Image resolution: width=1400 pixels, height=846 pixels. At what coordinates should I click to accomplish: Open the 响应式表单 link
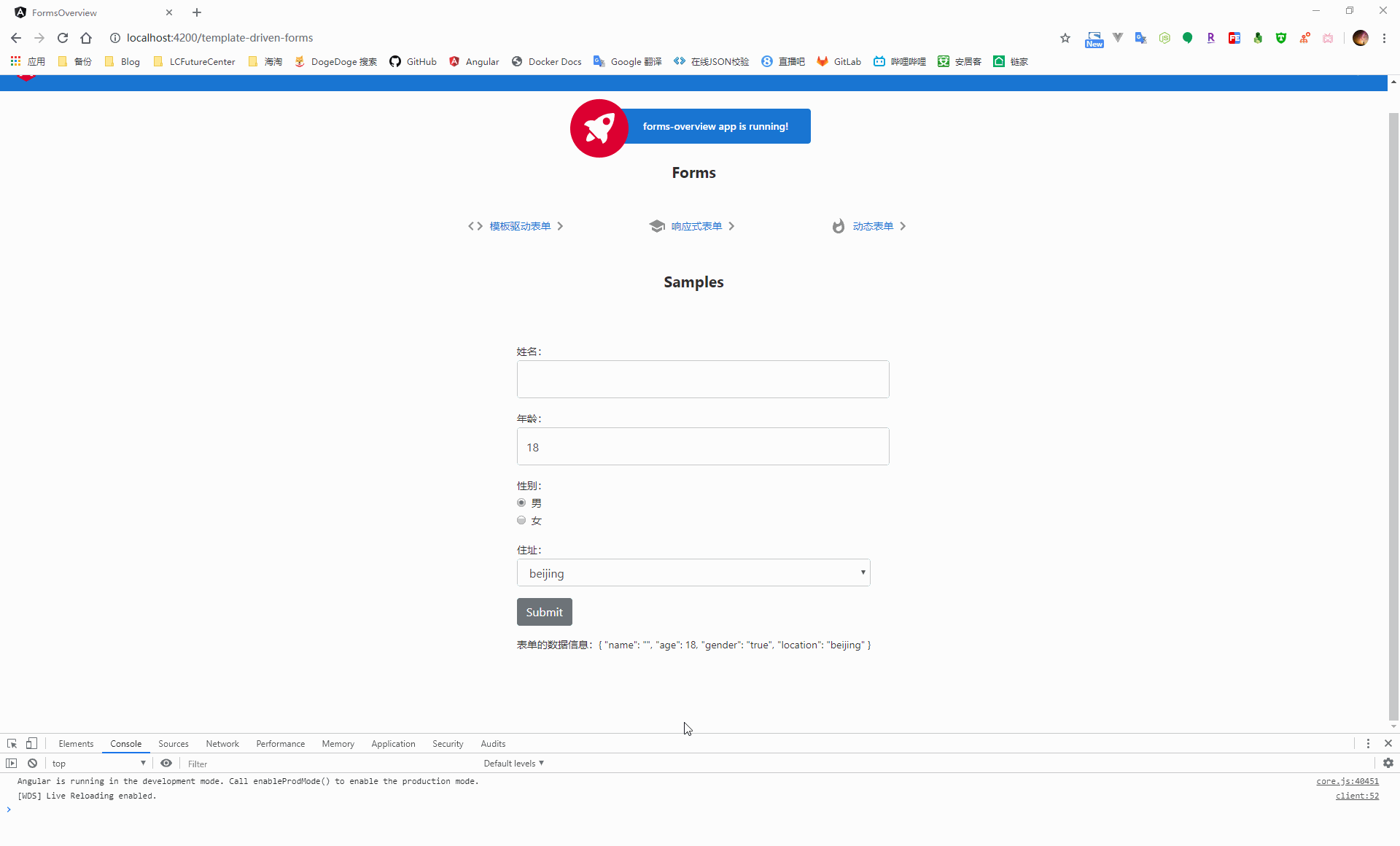click(696, 226)
